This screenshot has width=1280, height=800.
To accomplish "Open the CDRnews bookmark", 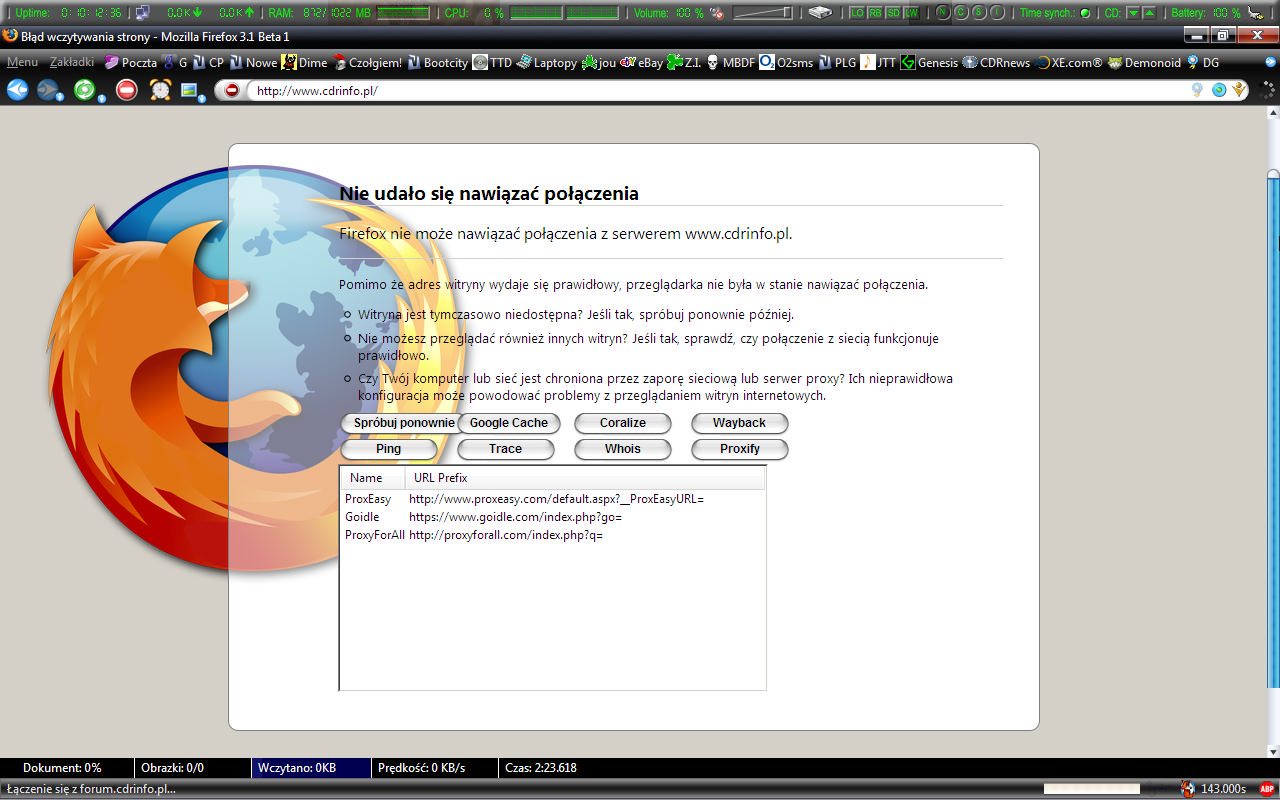I will [x=996, y=62].
